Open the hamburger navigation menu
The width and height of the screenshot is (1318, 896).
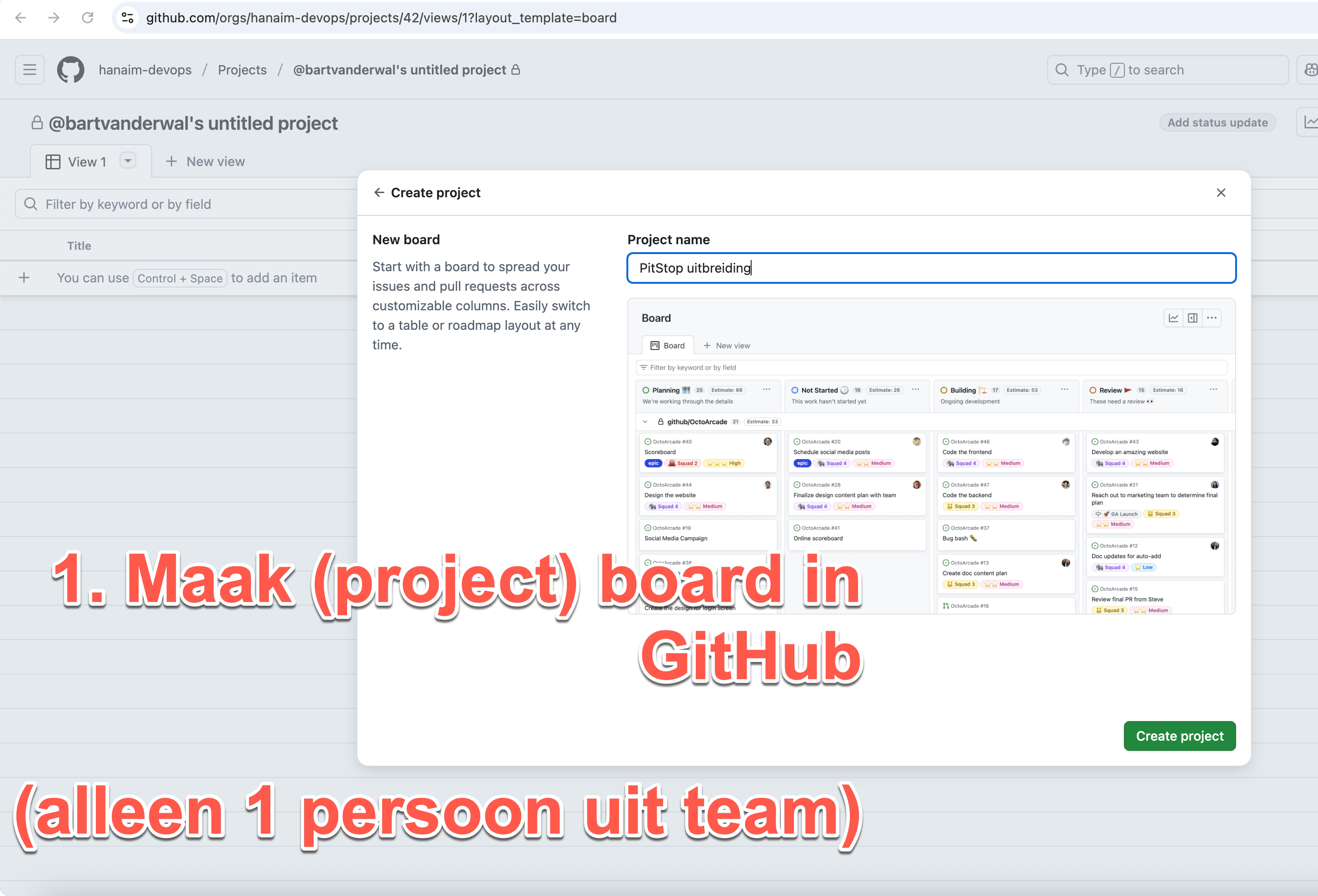coord(29,70)
